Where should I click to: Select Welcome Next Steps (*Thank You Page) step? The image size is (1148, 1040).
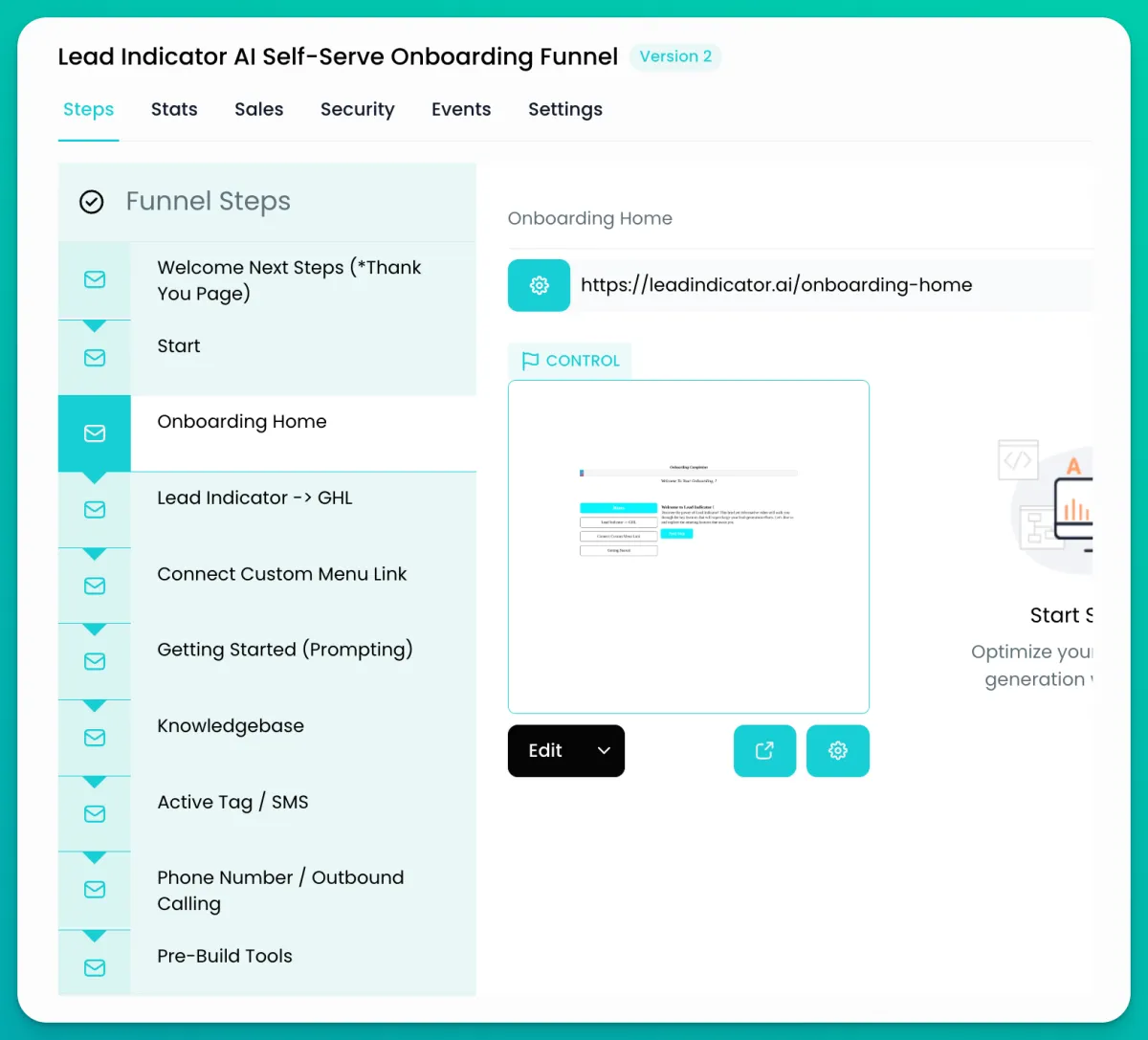click(x=267, y=280)
